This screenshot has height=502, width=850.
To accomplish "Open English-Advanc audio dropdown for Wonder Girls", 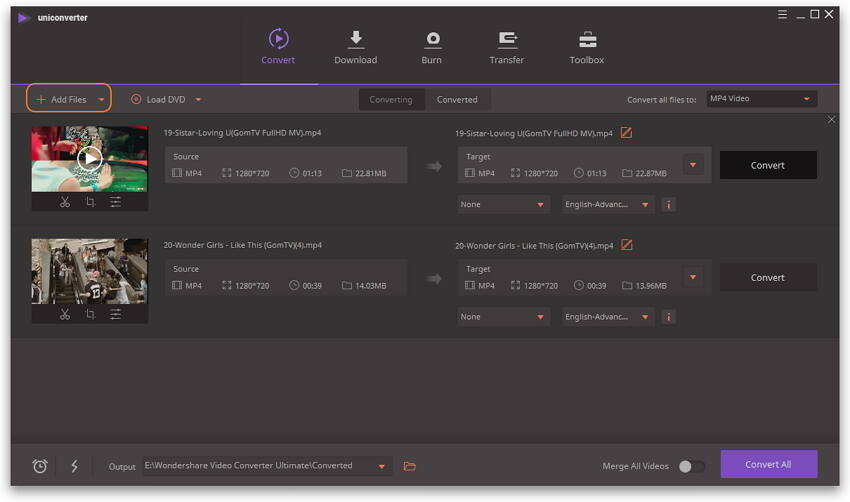I will pos(608,317).
